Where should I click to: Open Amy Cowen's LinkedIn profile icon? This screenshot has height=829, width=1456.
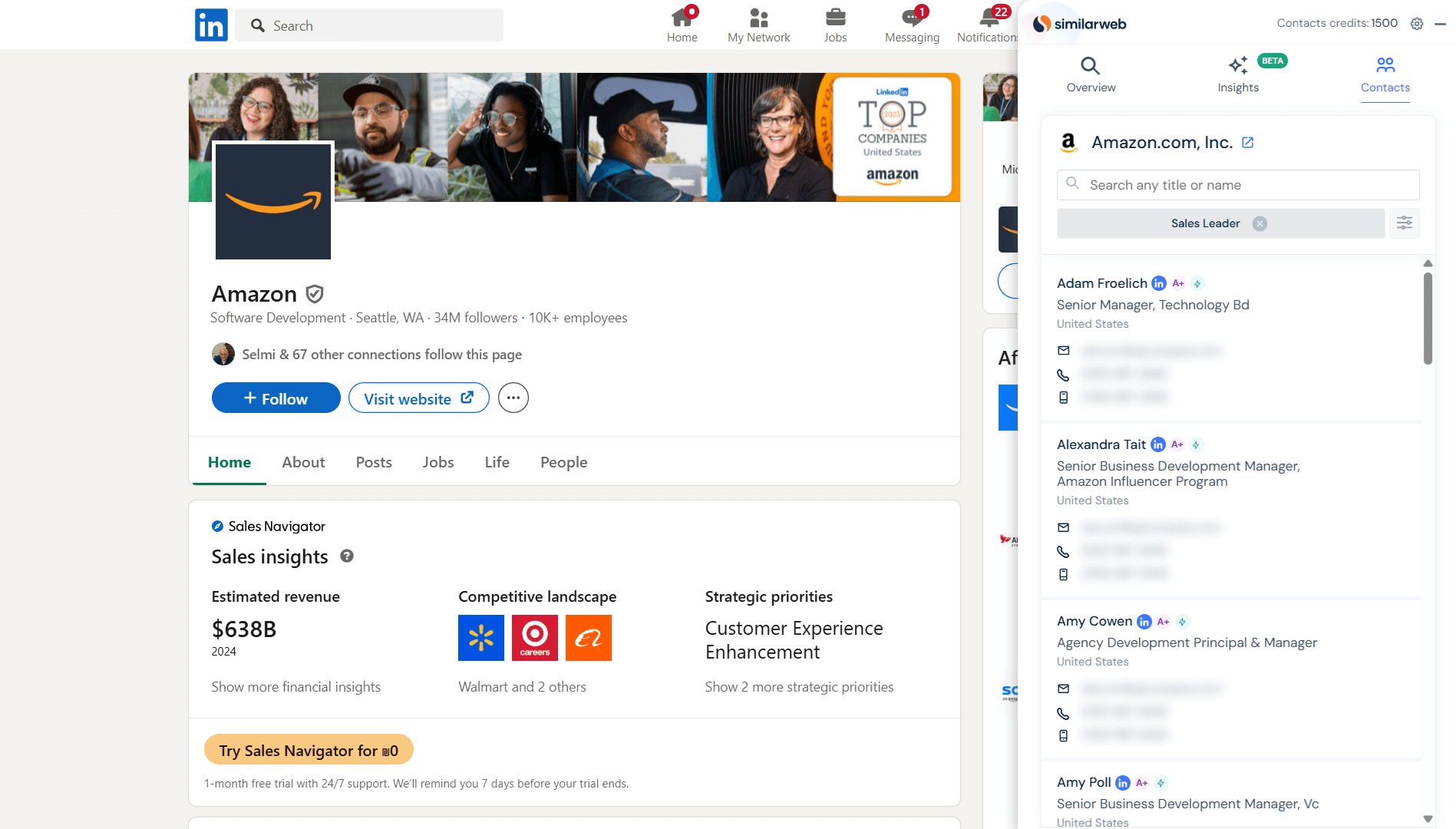coord(1144,621)
